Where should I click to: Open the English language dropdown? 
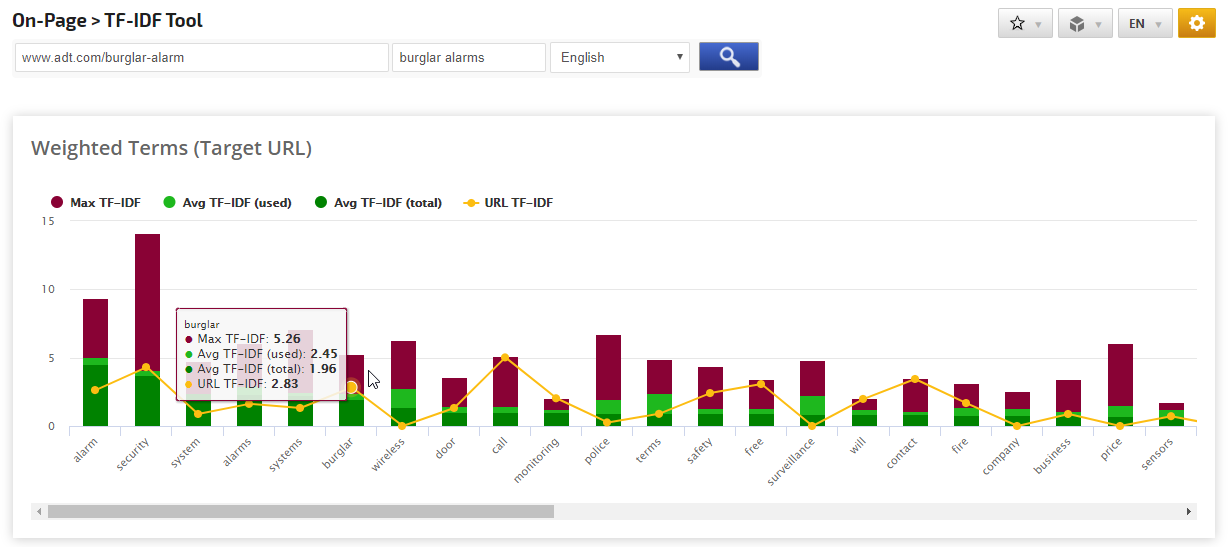(620, 58)
